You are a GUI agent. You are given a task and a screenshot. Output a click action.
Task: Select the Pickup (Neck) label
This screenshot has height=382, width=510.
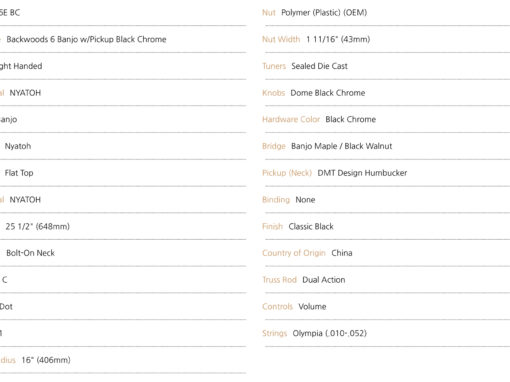287,173
